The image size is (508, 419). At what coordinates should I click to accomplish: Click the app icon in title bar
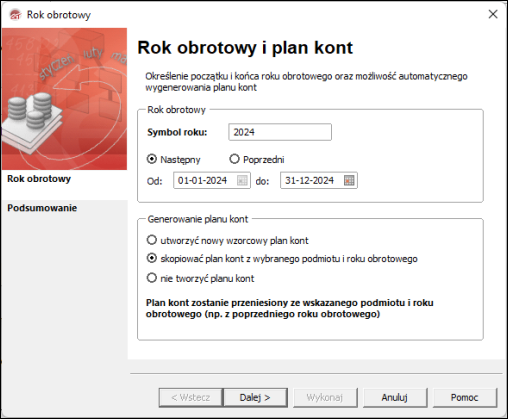(x=15, y=15)
